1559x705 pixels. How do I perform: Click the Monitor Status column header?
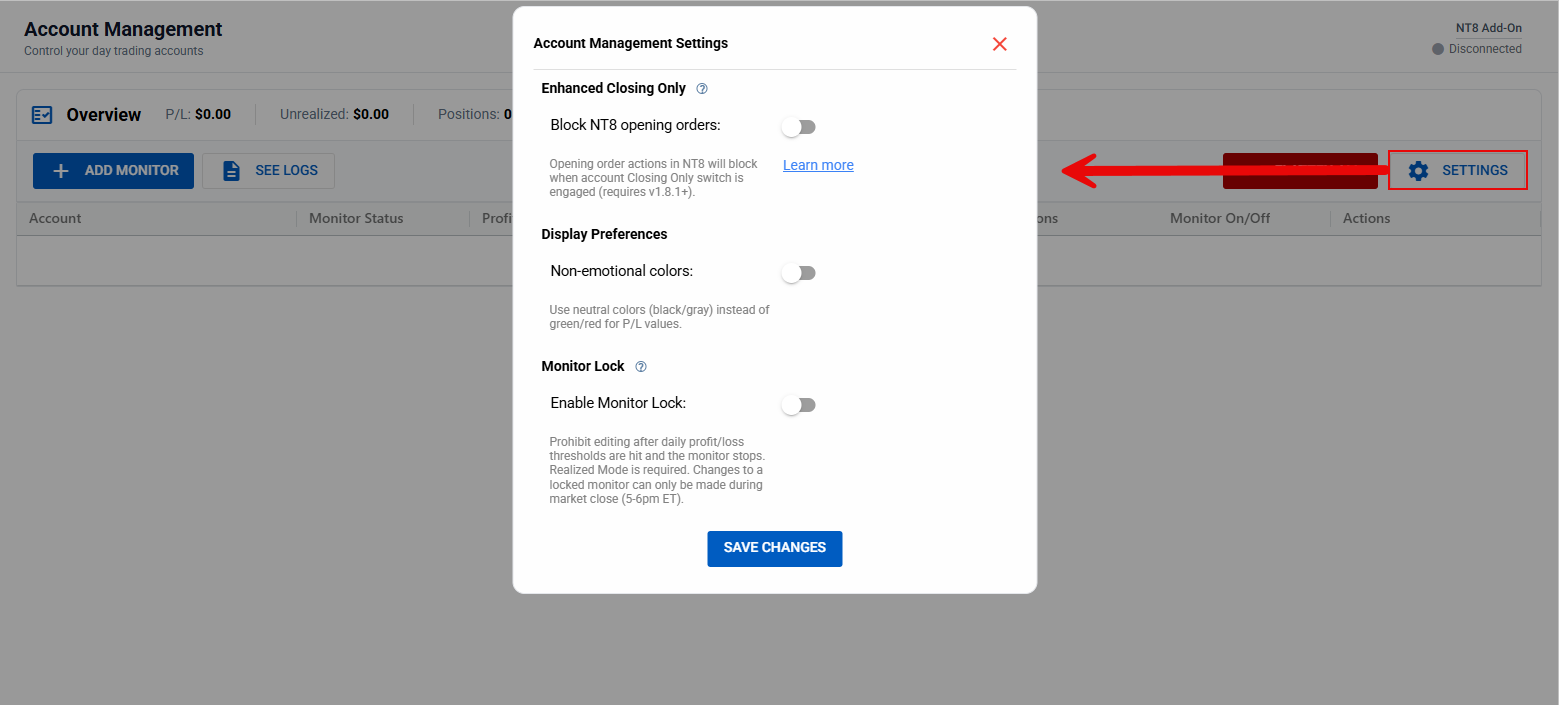(356, 218)
